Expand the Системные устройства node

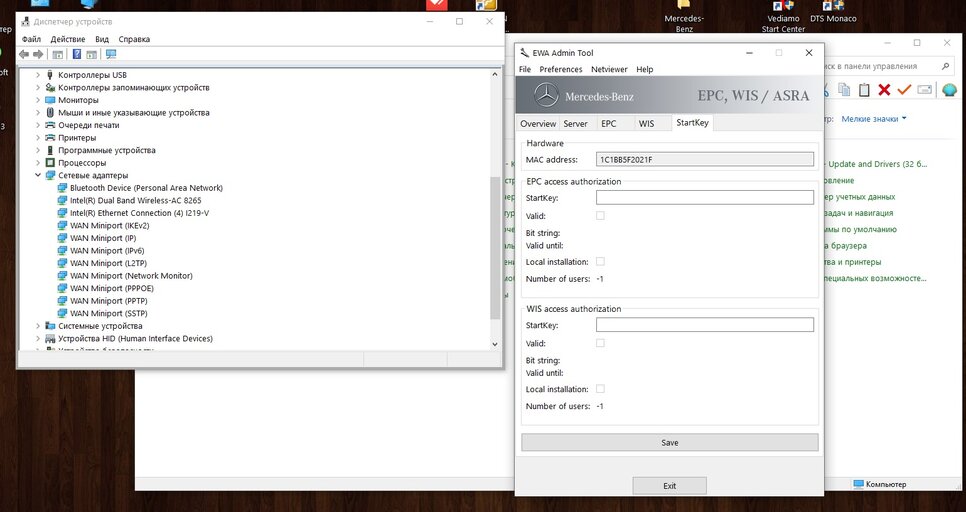point(38,326)
